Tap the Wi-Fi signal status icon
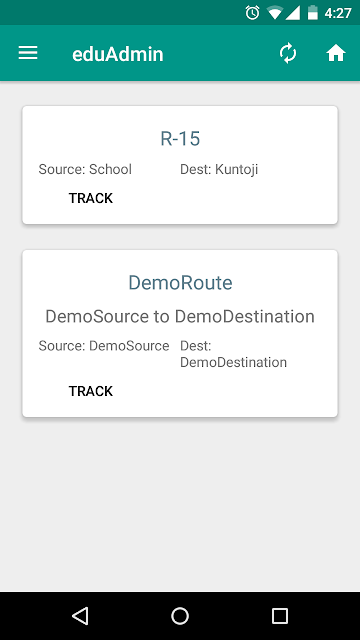Image resolution: width=360 pixels, height=640 pixels. coord(275,13)
